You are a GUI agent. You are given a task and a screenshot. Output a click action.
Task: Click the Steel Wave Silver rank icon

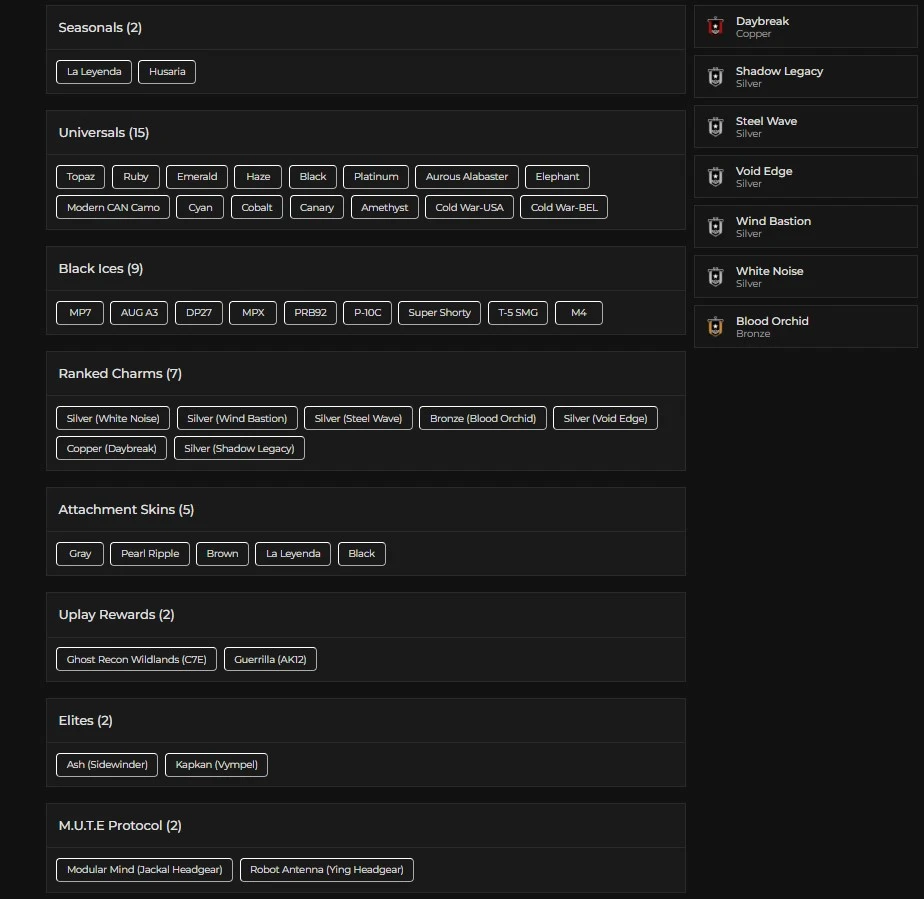coord(715,127)
